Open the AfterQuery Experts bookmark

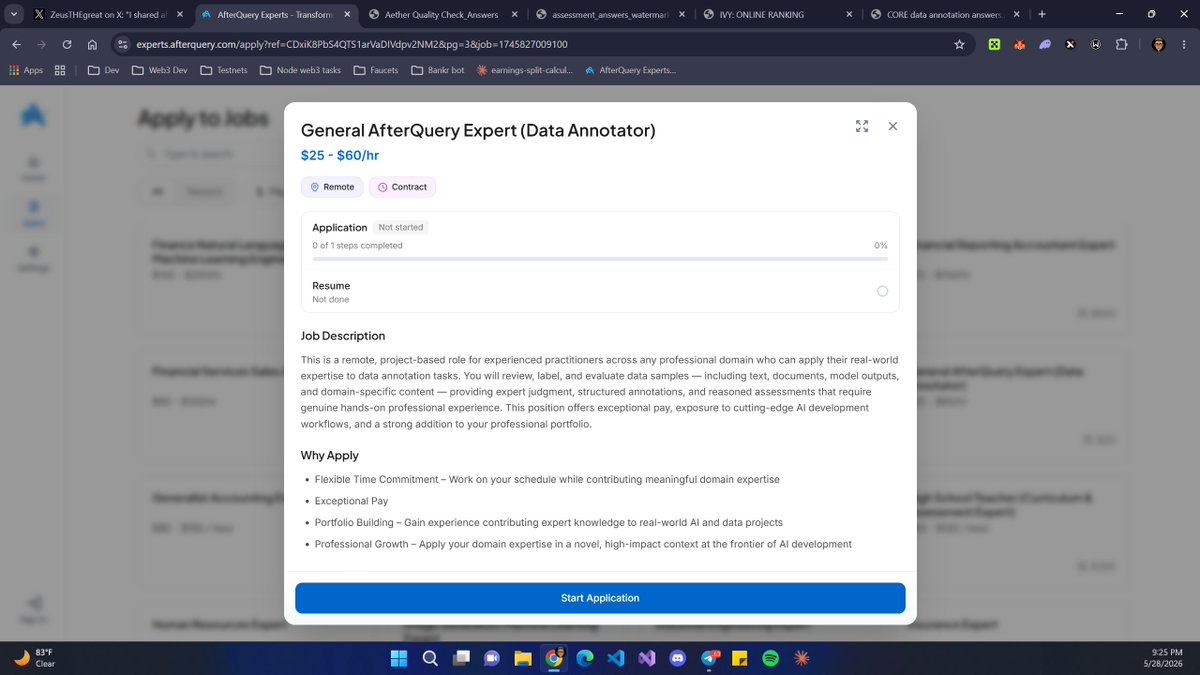[x=631, y=70]
